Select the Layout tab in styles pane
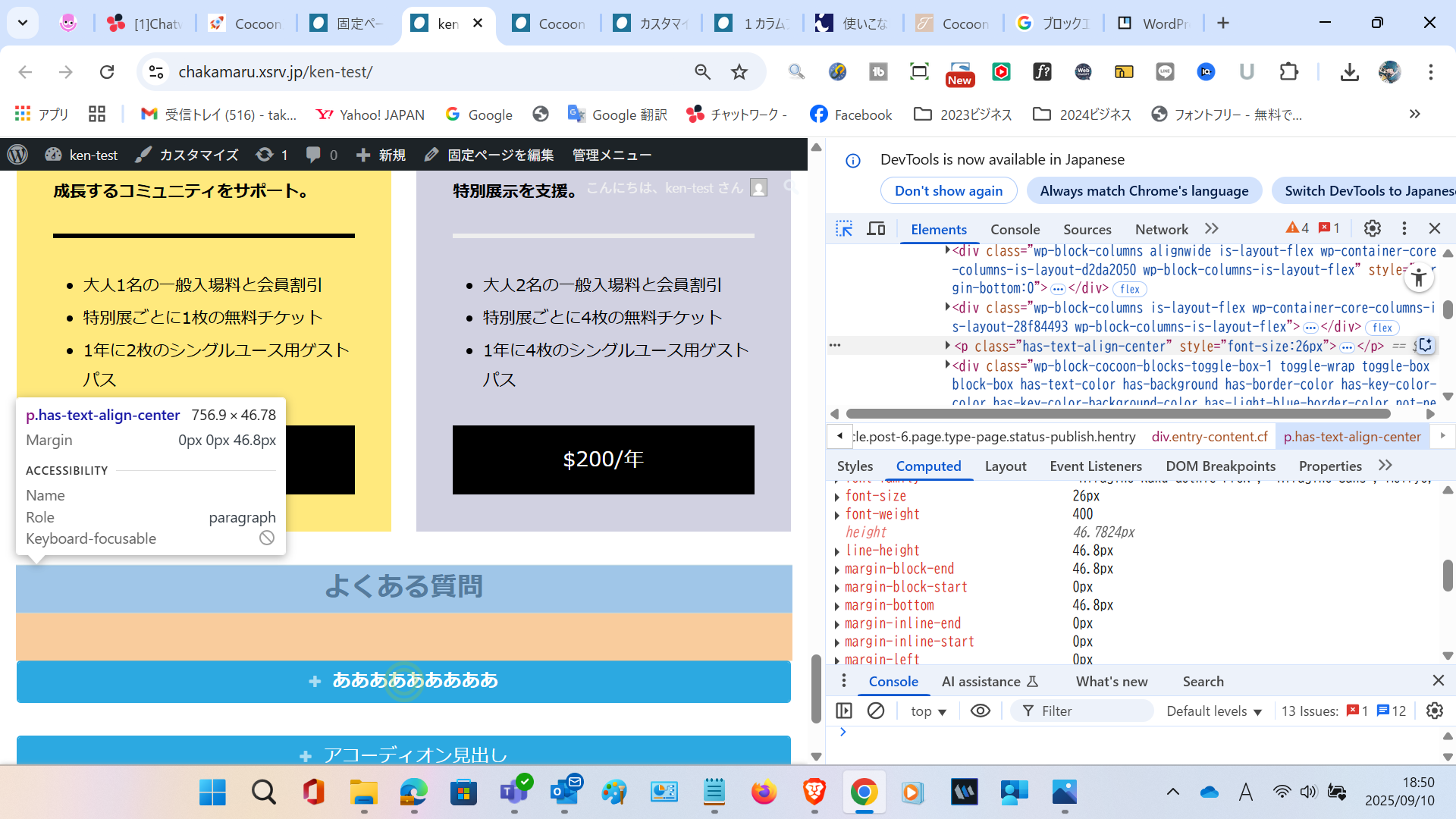Image resolution: width=1456 pixels, height=819 pixels. pyautogui.click(x=1005, y=466)
